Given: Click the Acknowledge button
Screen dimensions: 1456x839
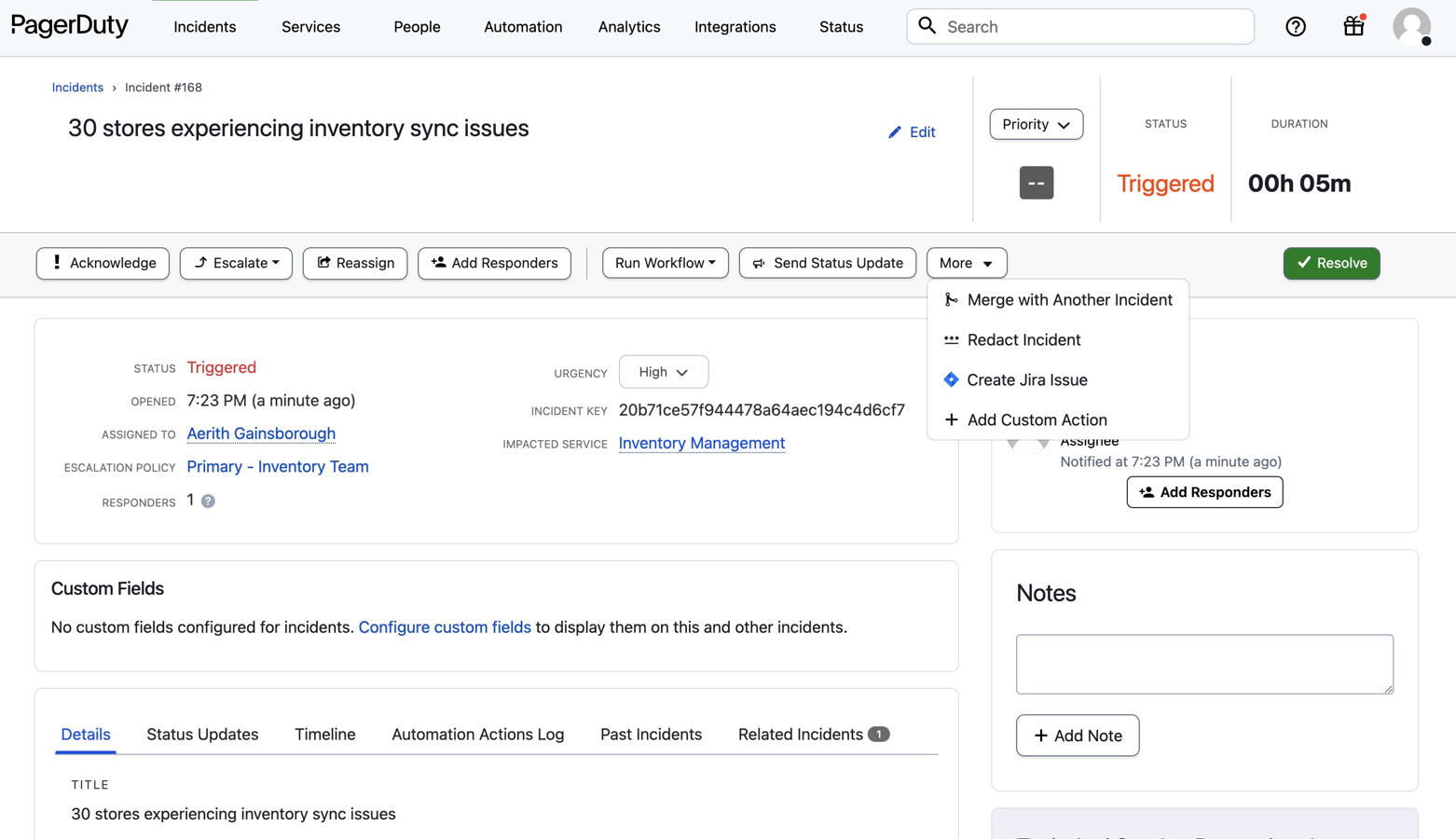Looking at the screenshot, I should tap(103, 264).
